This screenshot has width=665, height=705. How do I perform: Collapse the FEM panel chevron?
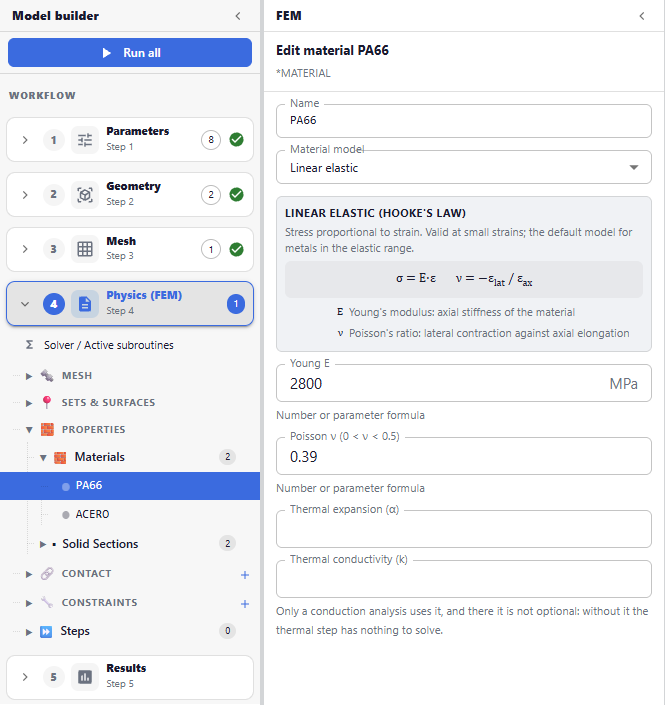(642, 16)
